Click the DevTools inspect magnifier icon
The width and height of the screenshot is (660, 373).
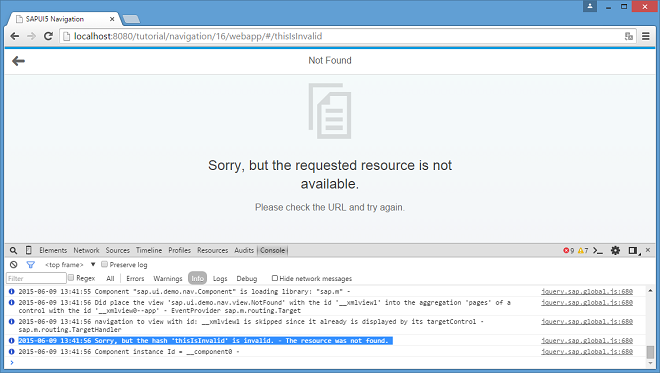tap(13, 250)
